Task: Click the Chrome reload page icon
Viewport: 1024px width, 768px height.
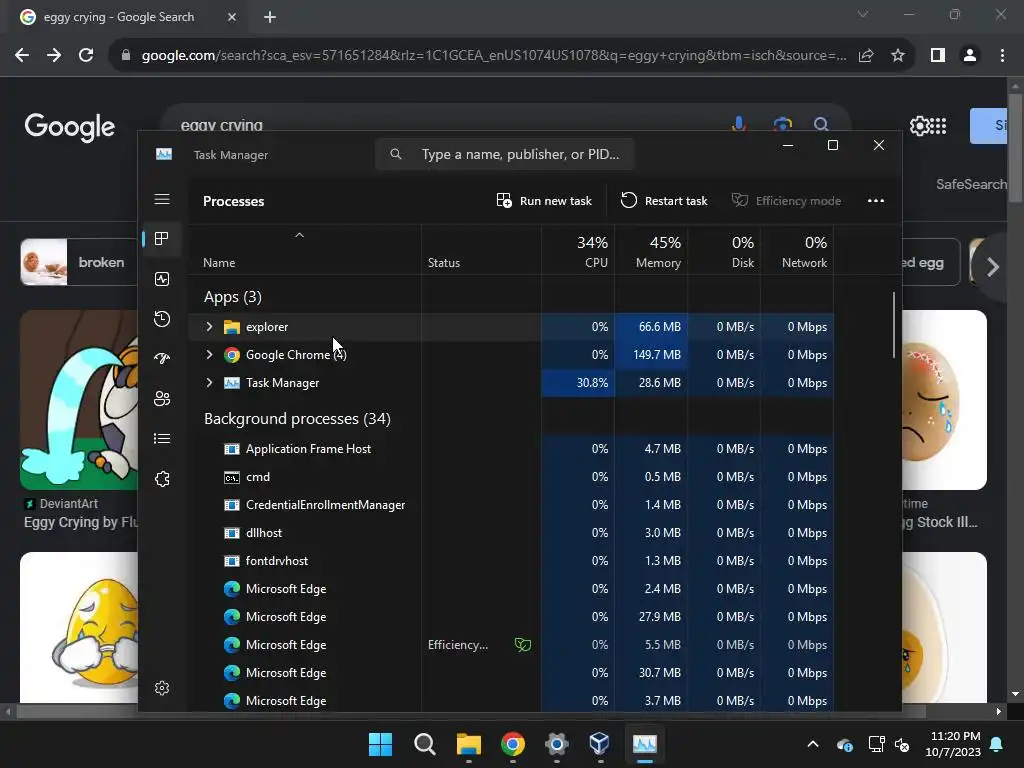Action: 86,55
